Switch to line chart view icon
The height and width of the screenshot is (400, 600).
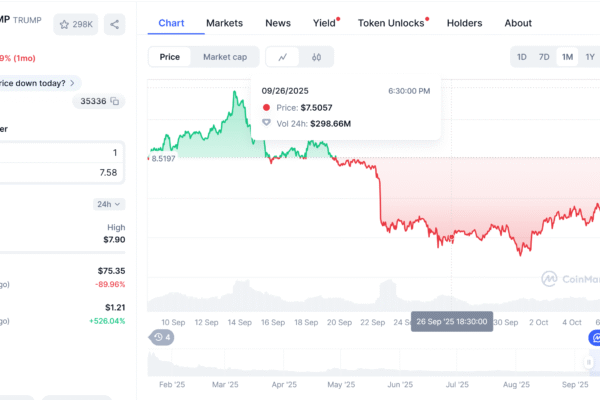point(283,57)
